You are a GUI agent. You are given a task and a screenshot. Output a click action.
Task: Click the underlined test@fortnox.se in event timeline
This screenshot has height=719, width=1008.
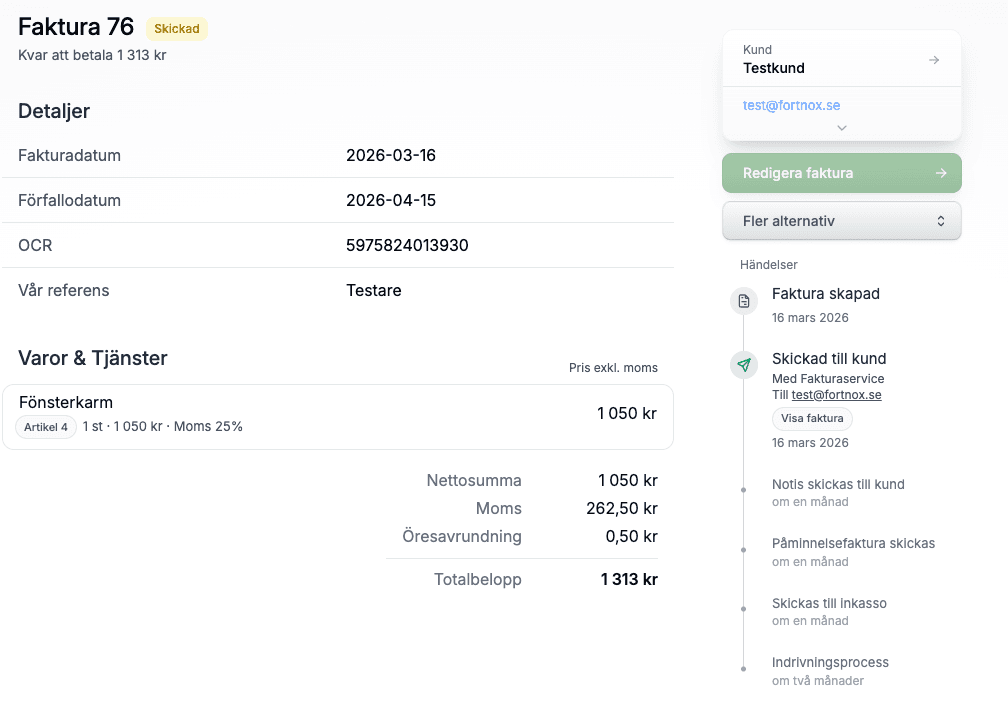click(836, 395)
